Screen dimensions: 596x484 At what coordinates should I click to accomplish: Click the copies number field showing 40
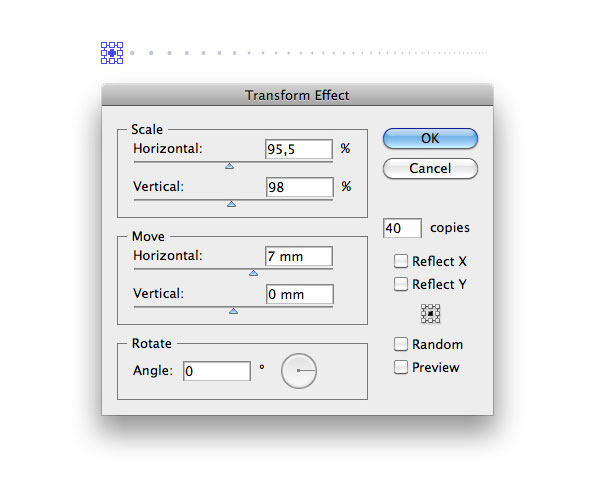(402, 228)
